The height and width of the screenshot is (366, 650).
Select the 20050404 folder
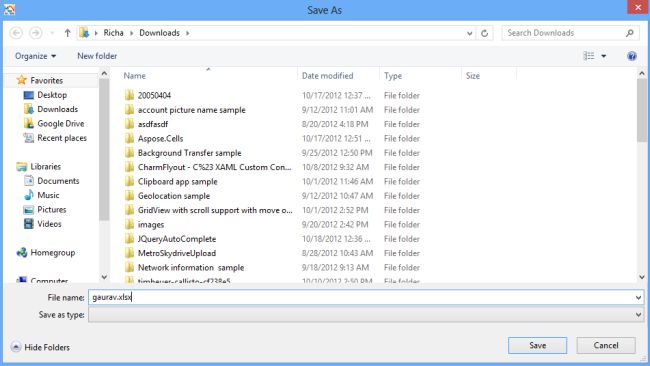click(x=154, y=95)
